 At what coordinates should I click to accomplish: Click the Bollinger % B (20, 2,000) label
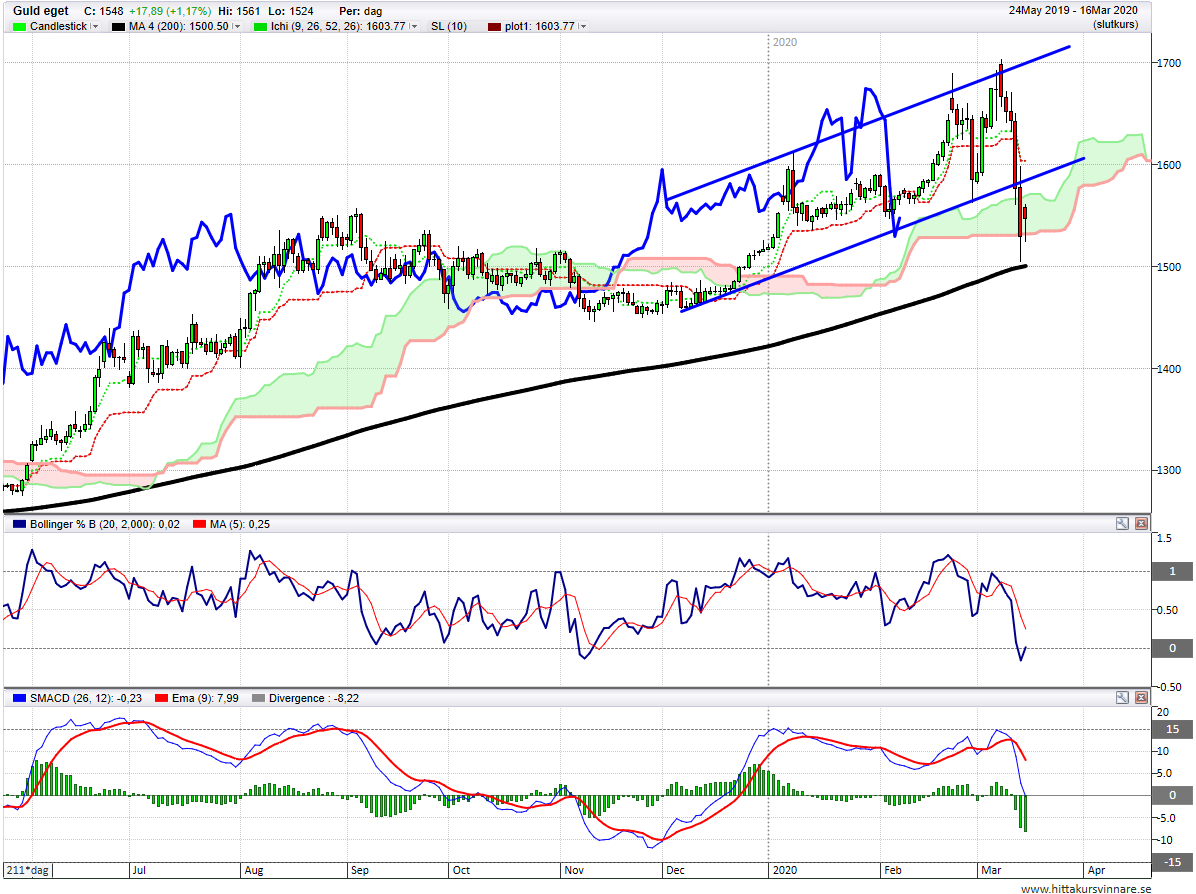(x=105, y=524)
